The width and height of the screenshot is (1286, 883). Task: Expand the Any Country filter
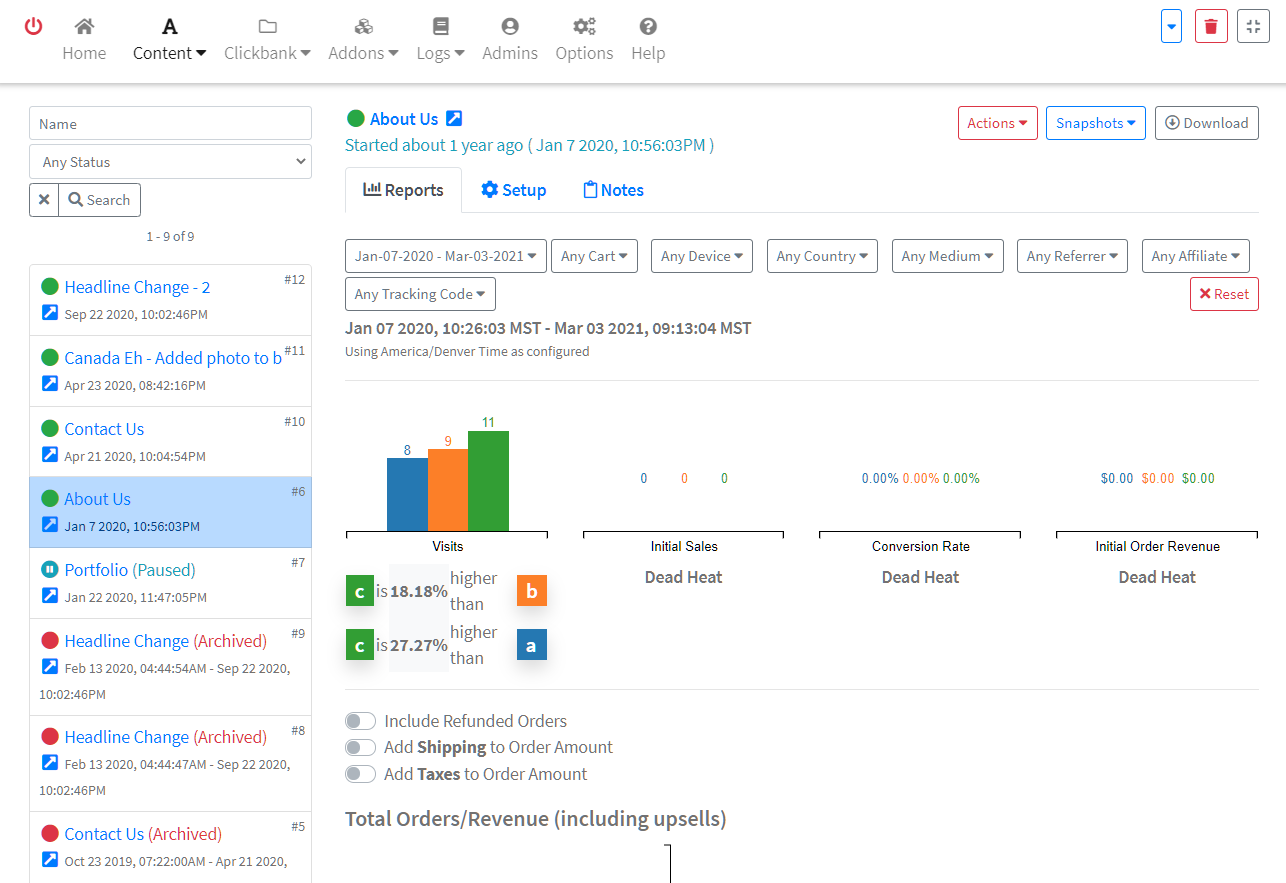pos(822,256)
